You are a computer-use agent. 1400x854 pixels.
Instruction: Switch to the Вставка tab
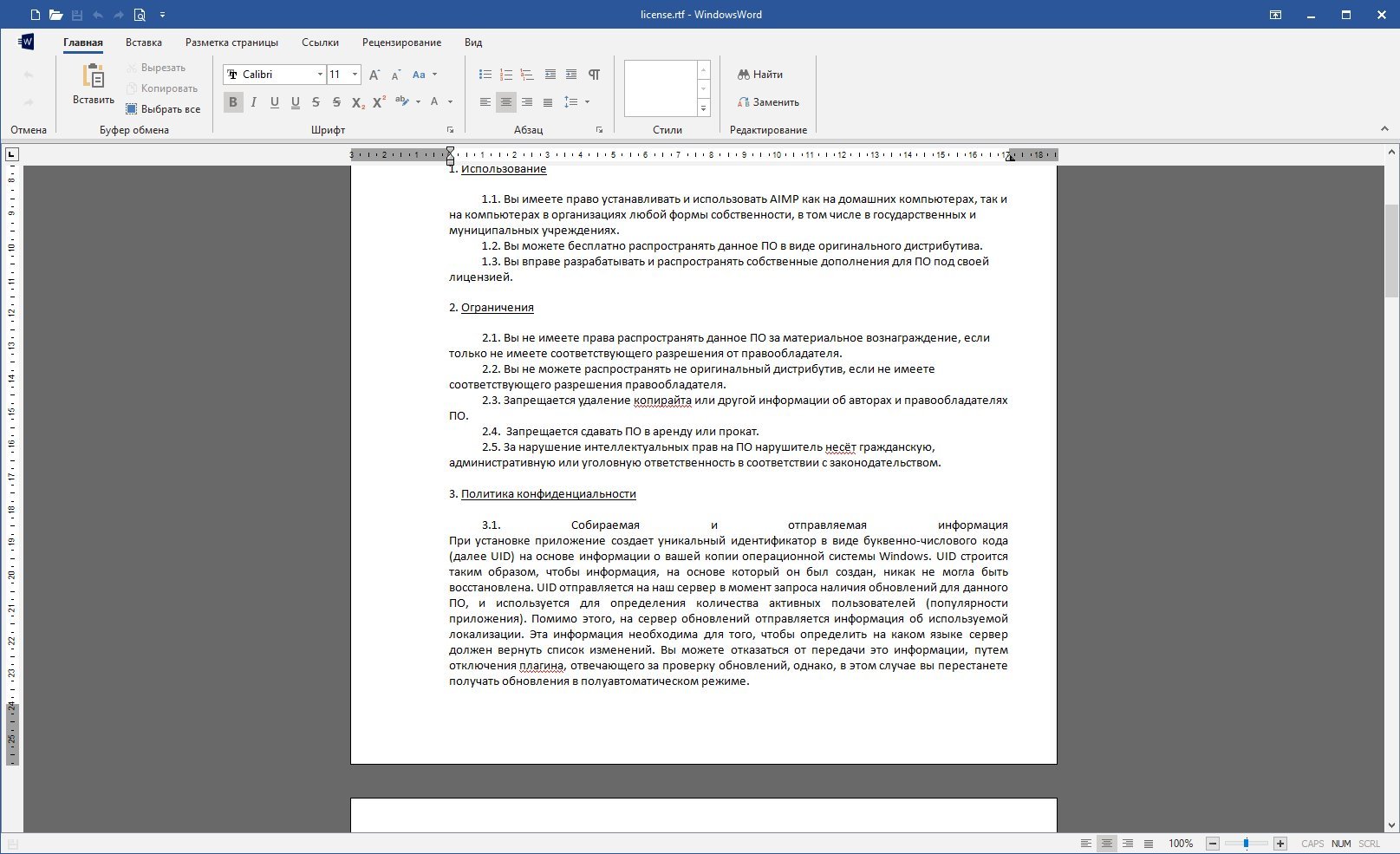(x=143, y=42)
